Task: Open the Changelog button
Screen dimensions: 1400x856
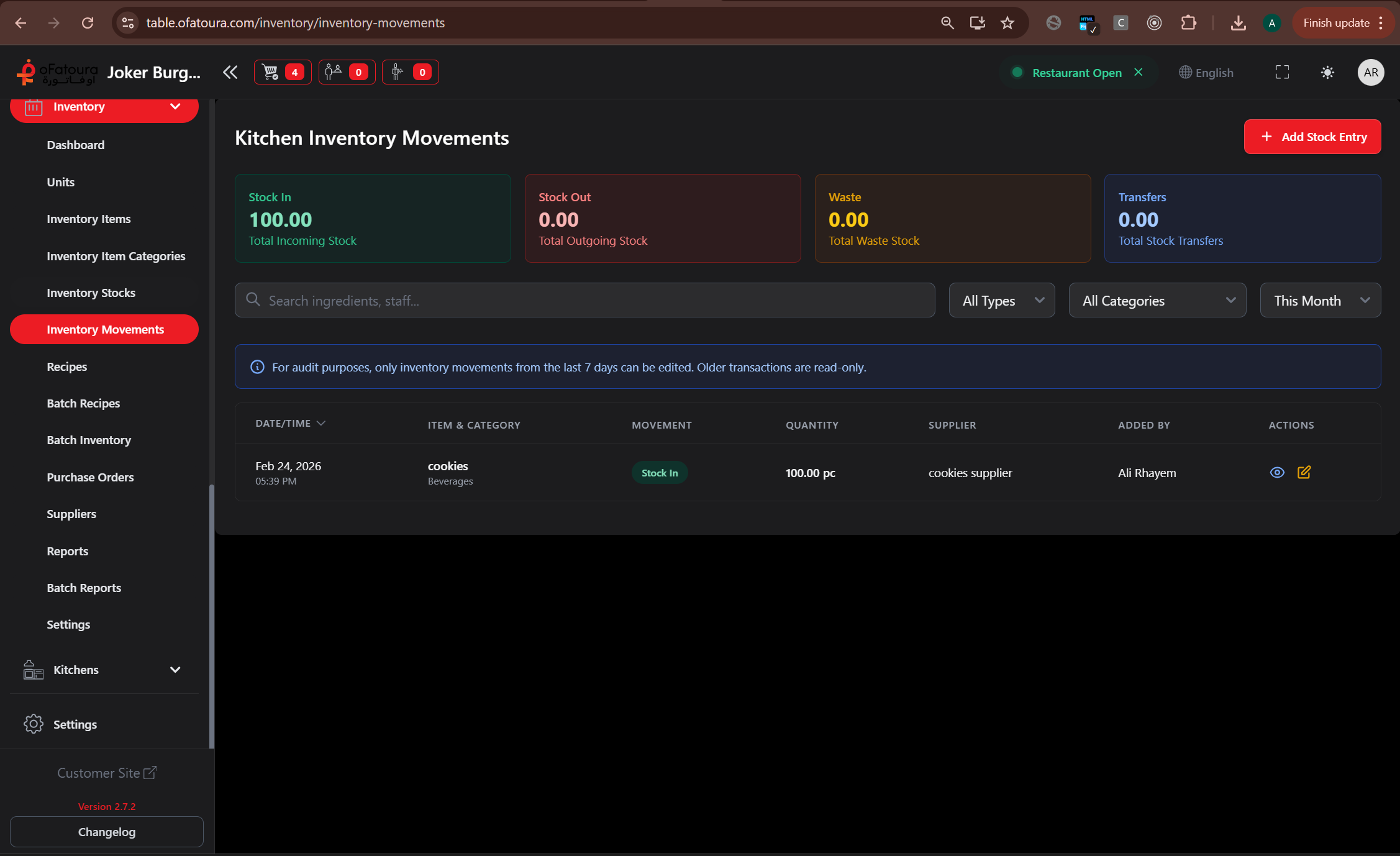Action: 106,832
